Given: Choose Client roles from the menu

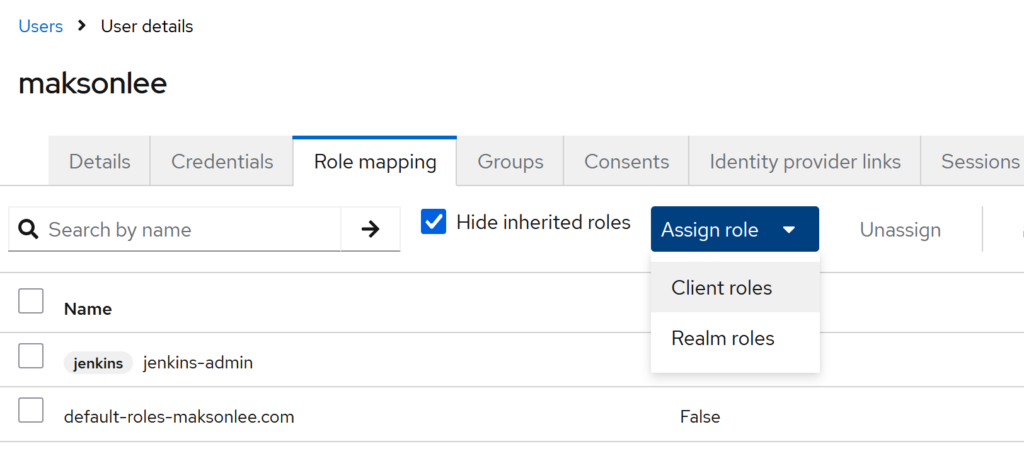Looking at the screenshot, I should pos(722,288).
